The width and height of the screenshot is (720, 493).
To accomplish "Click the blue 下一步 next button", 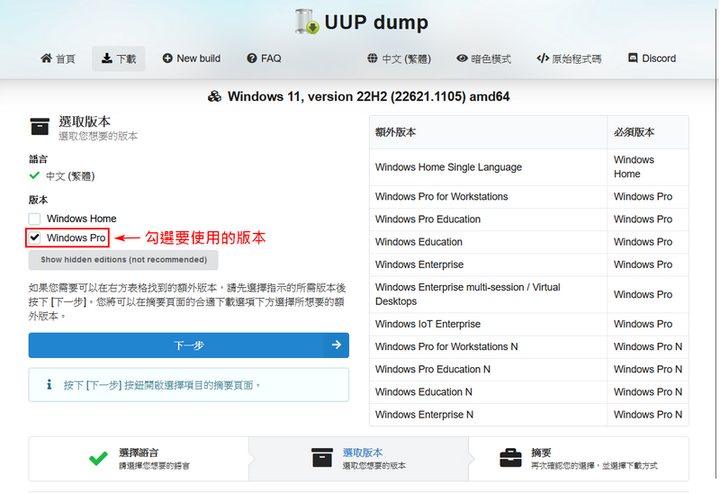I will point(189,345).
